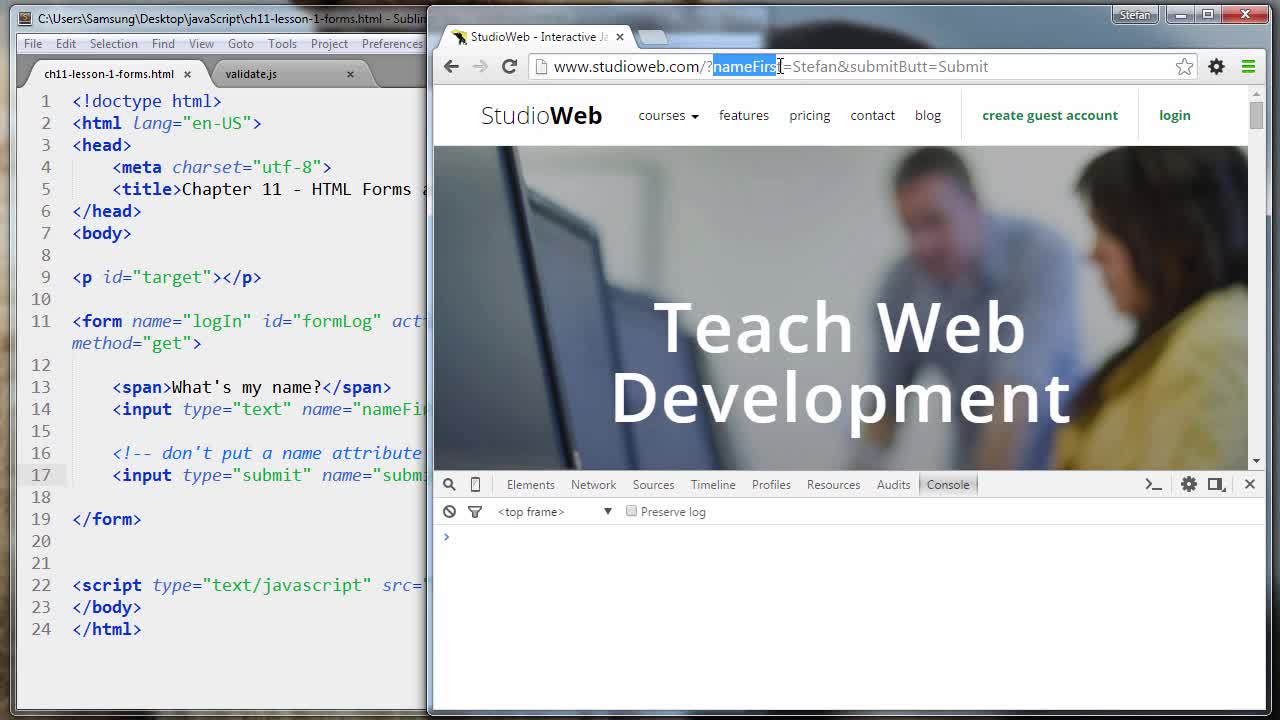
Task: Open the Selection menu in Sublime Text
Action: [113, 44]
